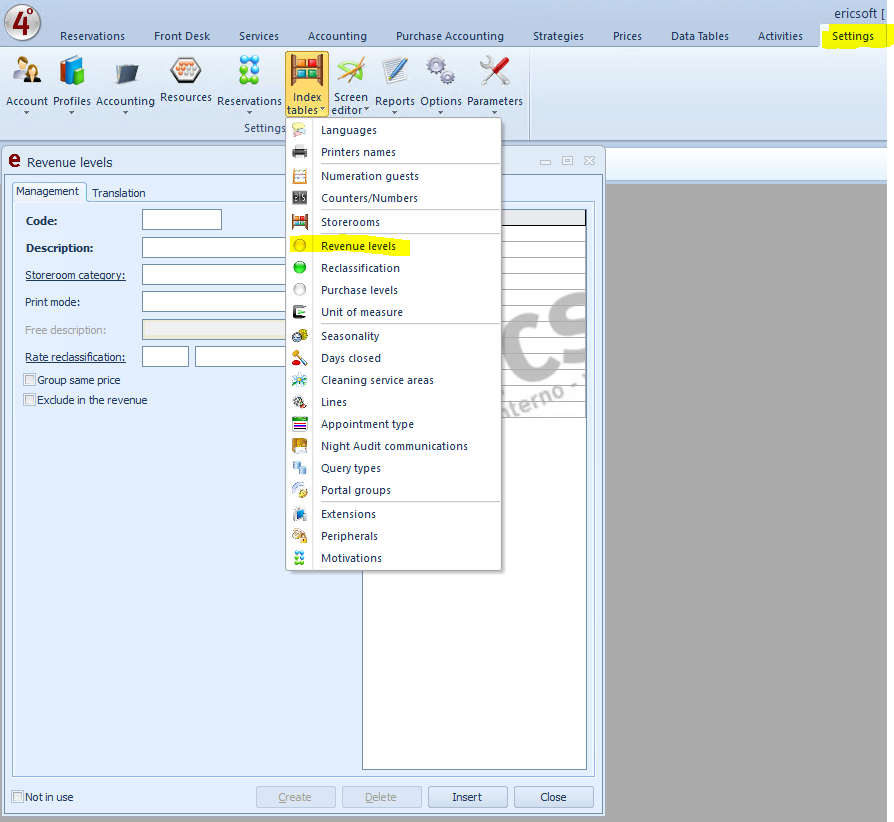Click the first Rate reclassification code field
The width and height of the screenshot is (894, 822).
165,356
